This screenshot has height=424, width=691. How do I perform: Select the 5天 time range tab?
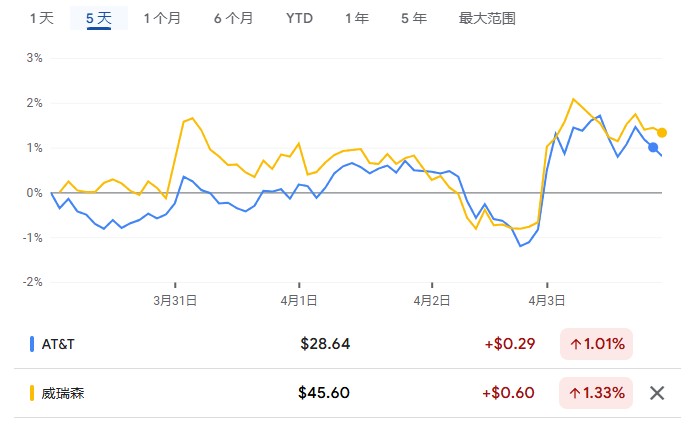[99, 18]
